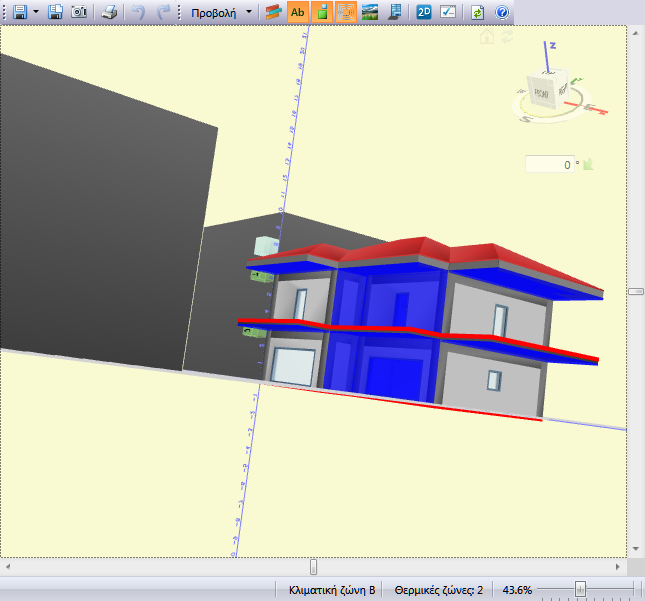Click the green refresh page icon
645x601 pixels.
478,13
